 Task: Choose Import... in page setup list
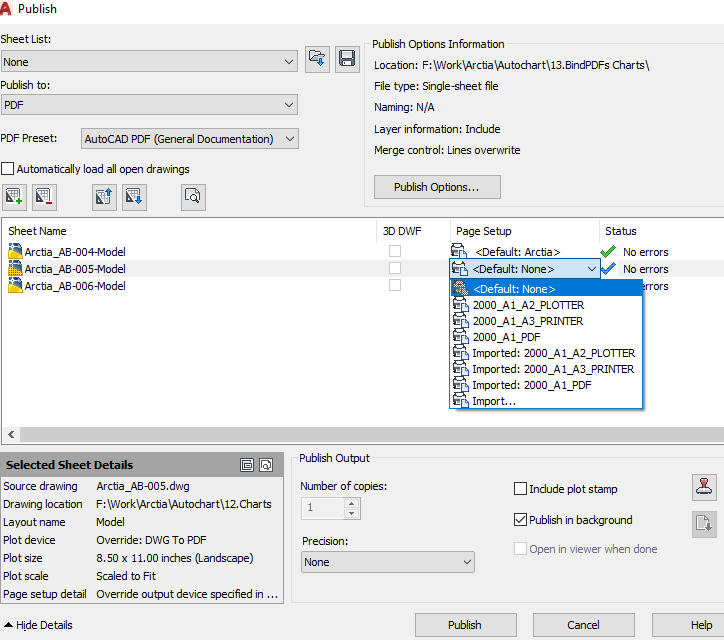click(x=546, y=401)
